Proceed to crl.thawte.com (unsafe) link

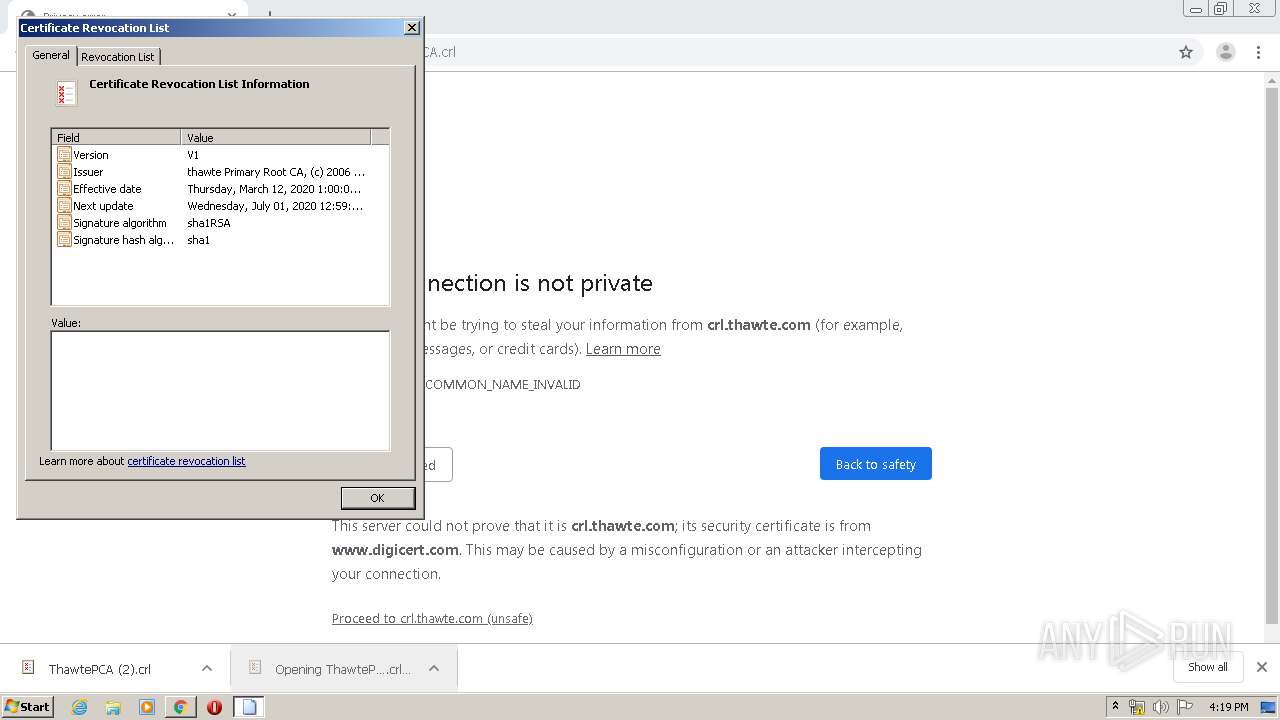coord(432,619)
